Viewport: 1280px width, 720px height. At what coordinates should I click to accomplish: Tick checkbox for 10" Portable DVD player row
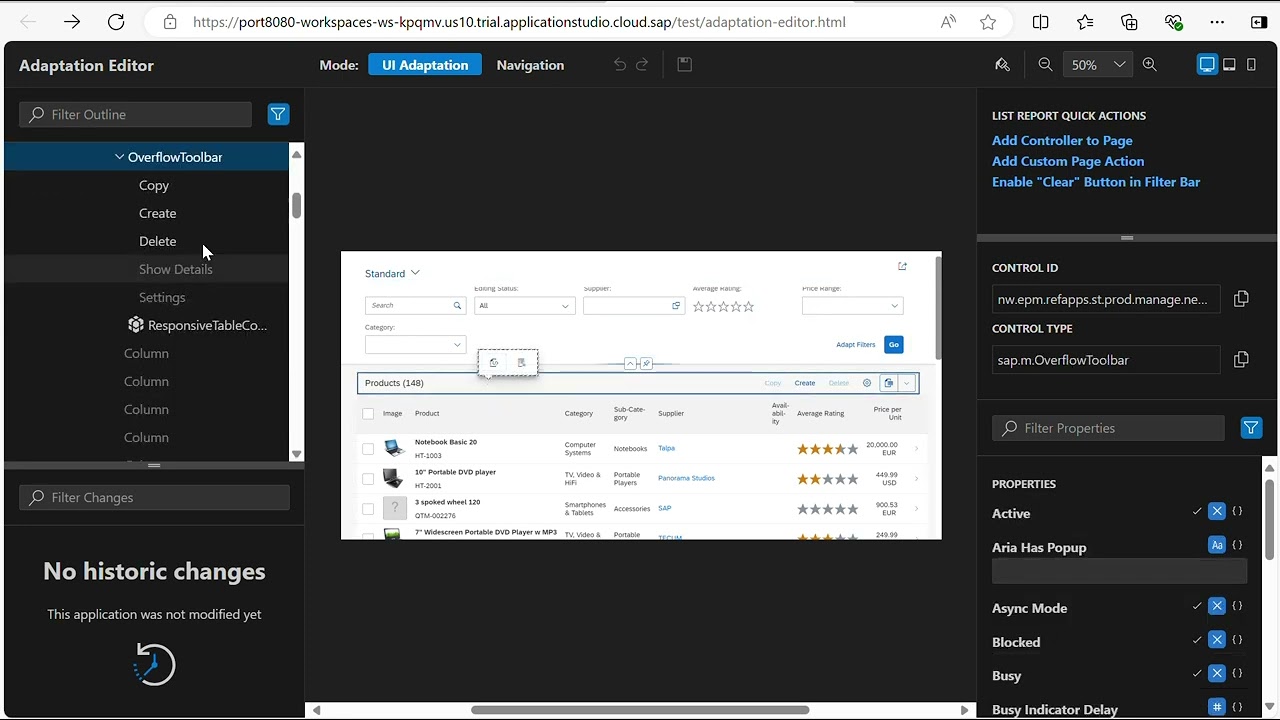click(x=368, y=478)
